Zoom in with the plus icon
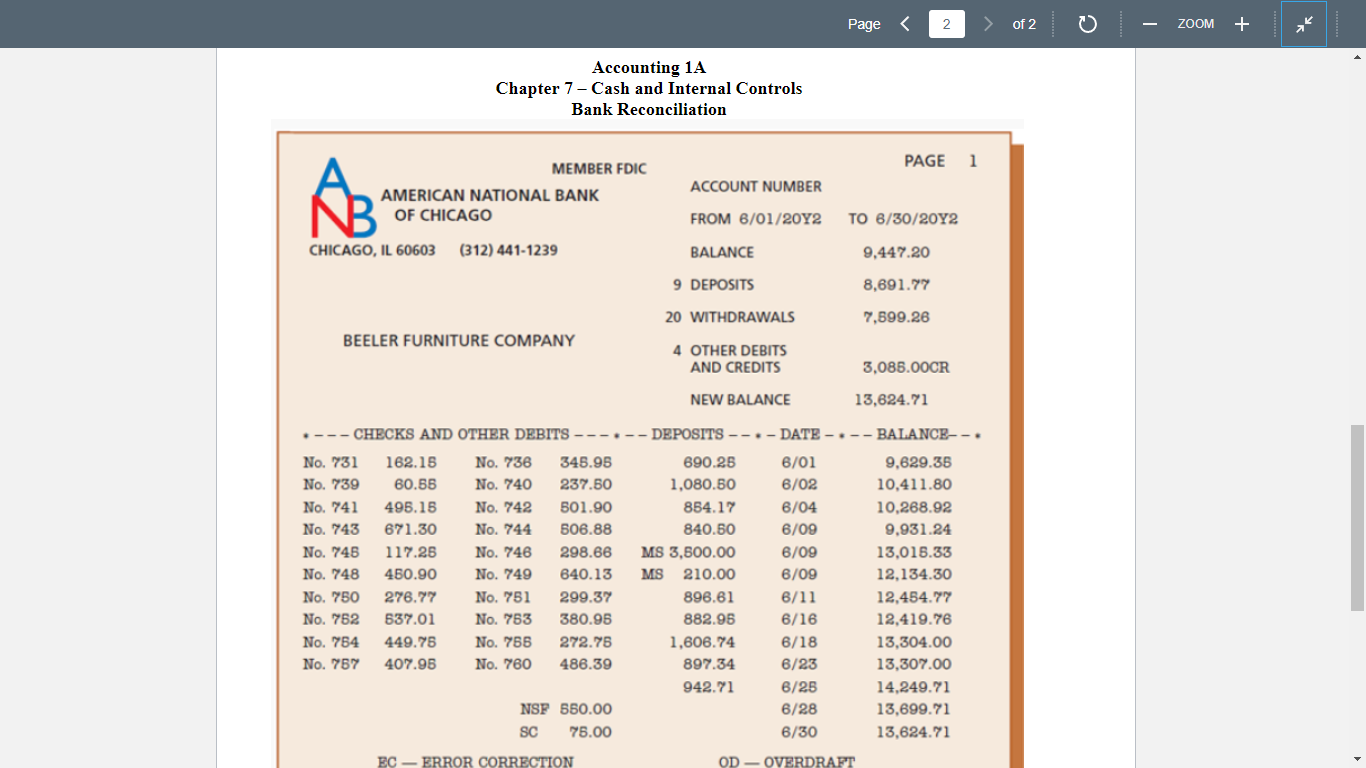 pos(1241,24)
